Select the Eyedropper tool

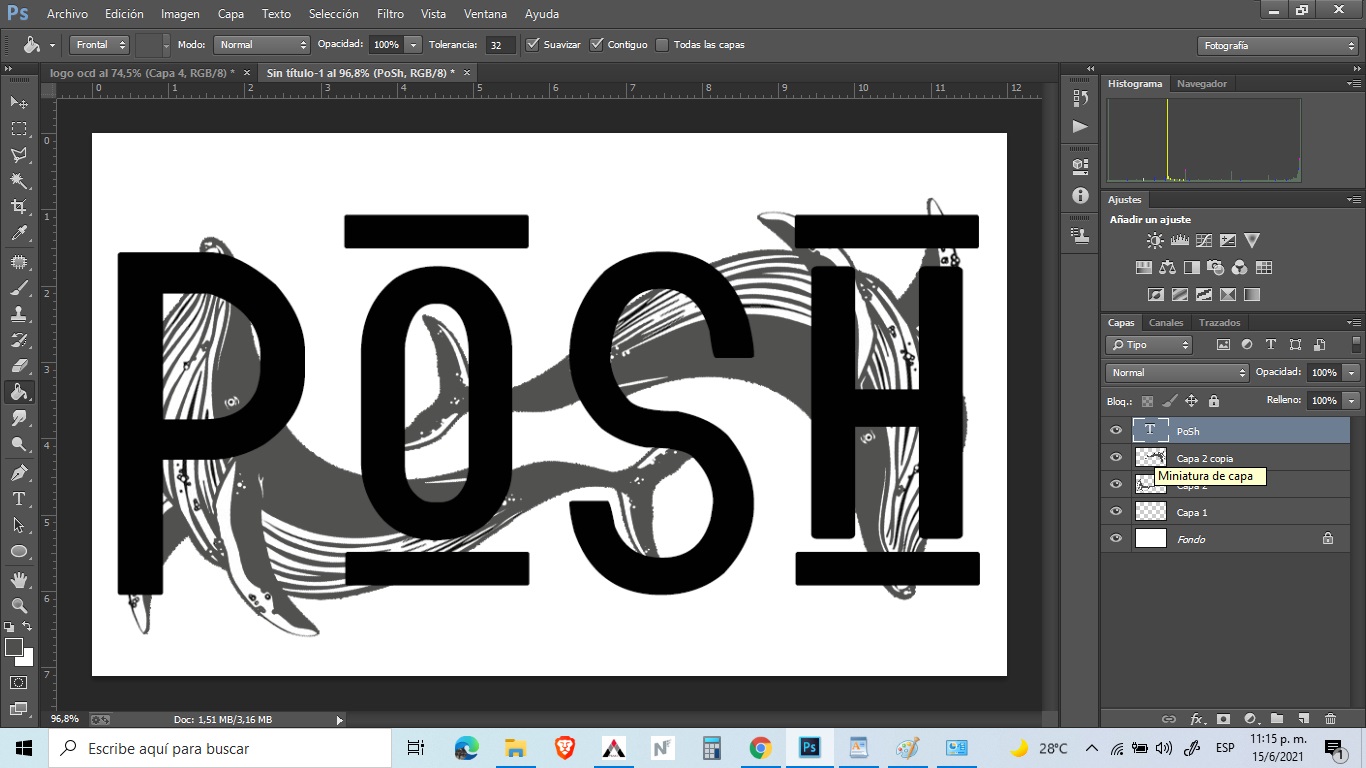click(x=19, y=233)
